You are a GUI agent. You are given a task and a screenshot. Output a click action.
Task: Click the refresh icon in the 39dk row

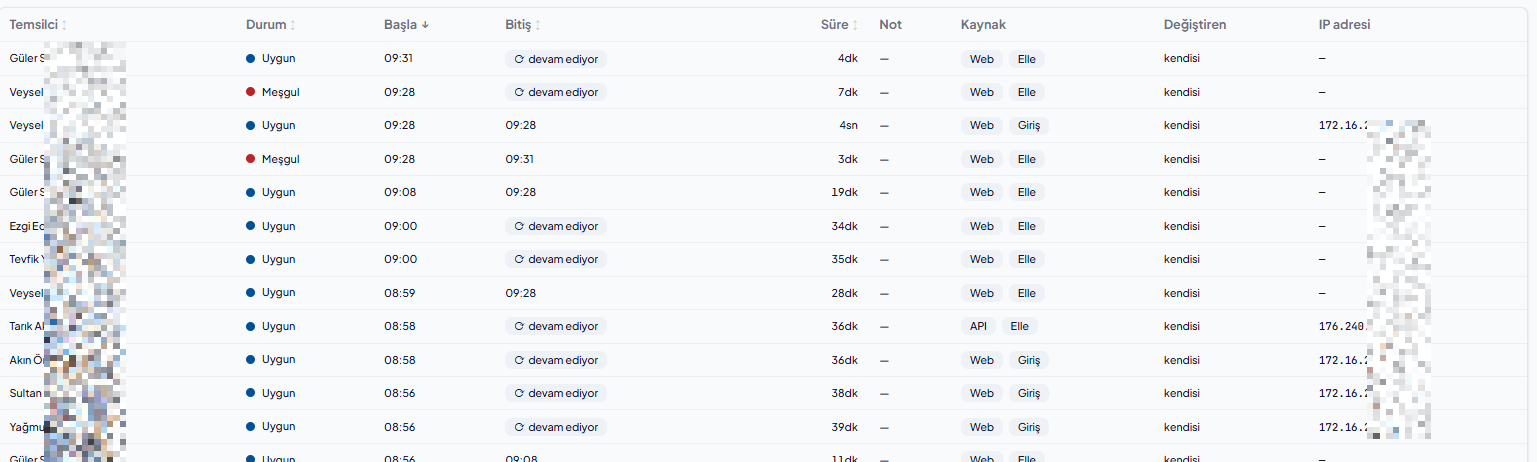point(519,427)
